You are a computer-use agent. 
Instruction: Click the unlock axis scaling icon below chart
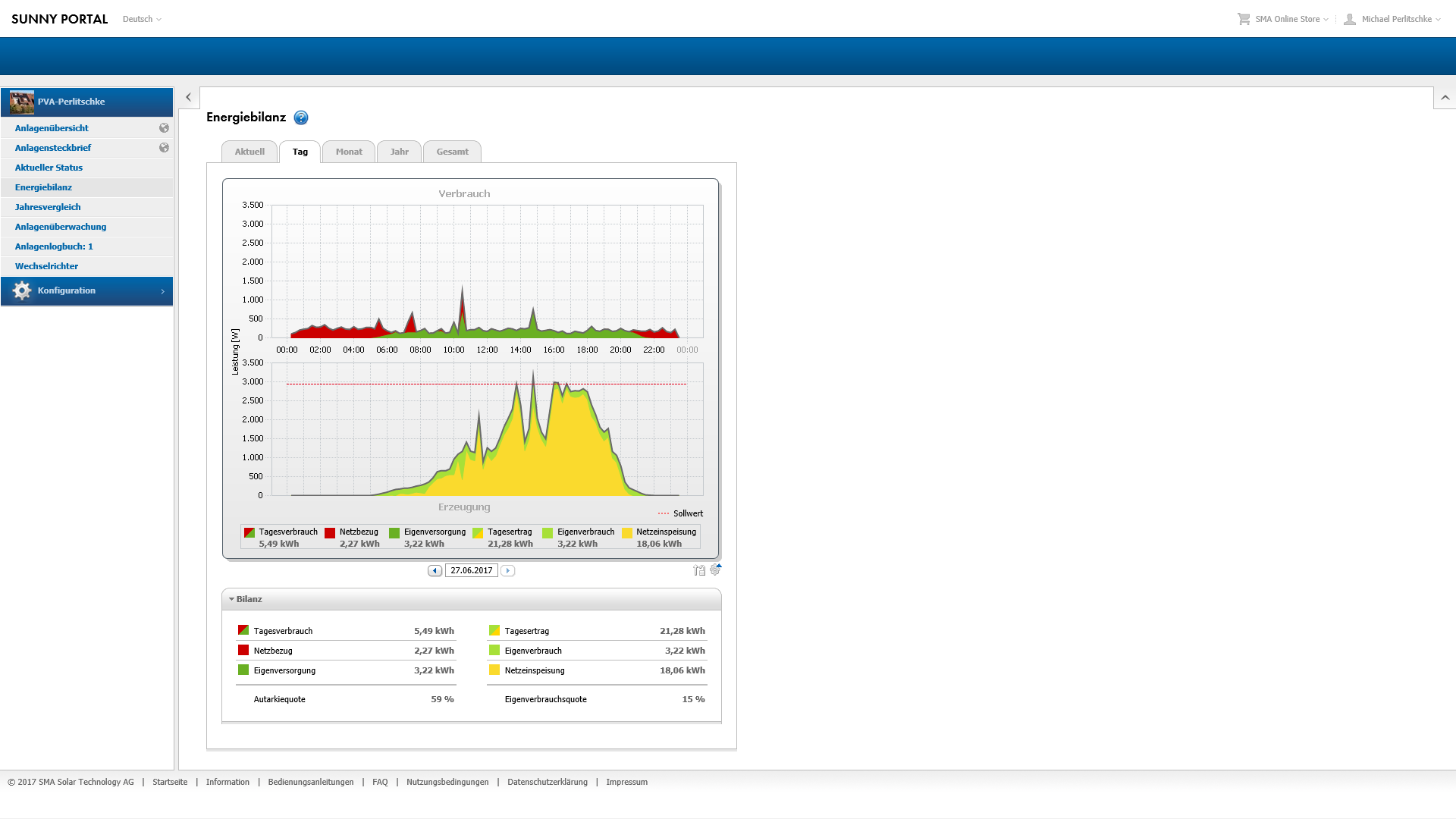point(699,570)
